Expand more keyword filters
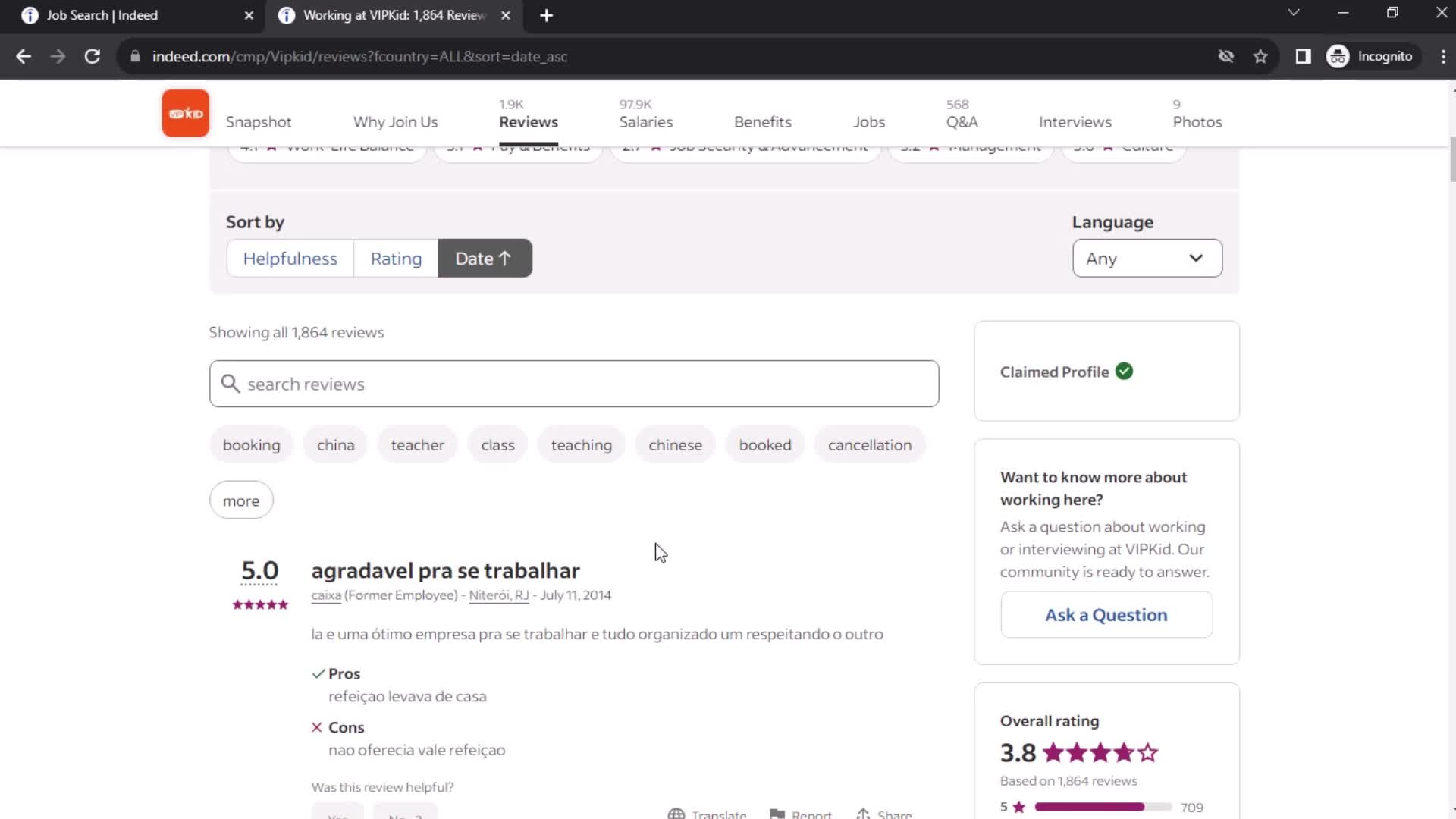Image resolution: width=1456 pixels, height=819 pixels. 241,500
